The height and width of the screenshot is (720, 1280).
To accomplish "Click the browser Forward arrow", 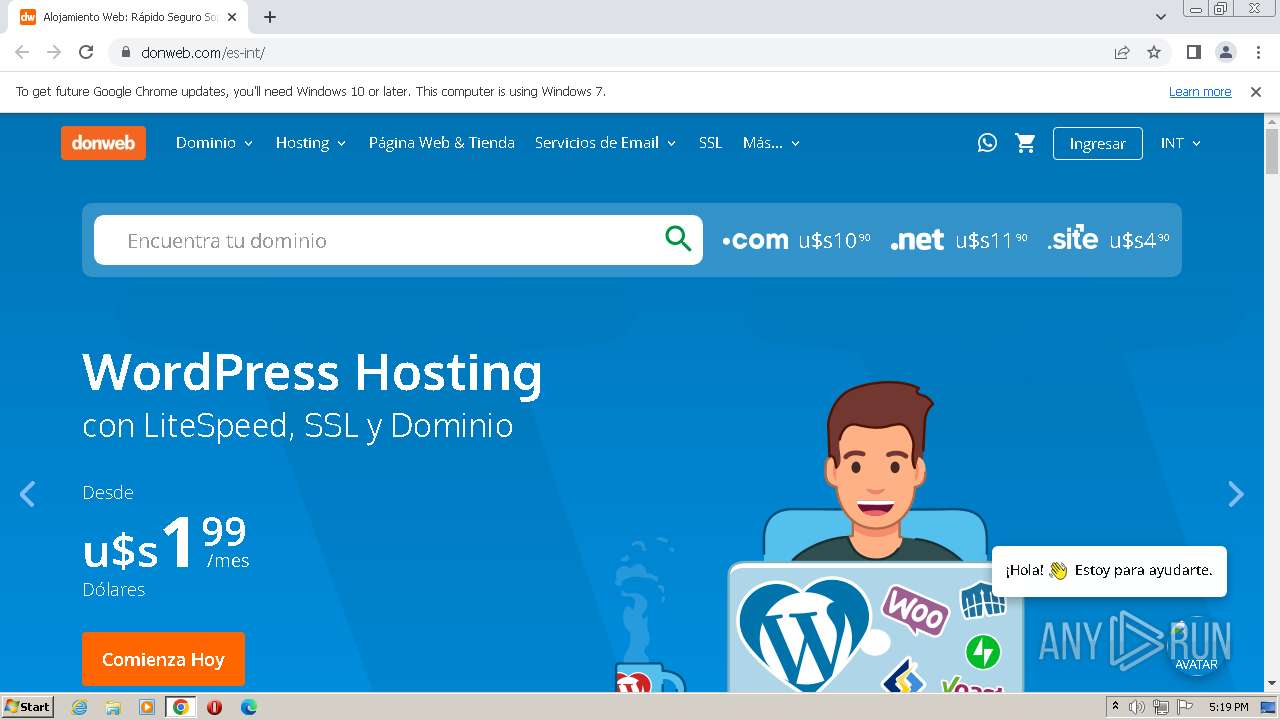I will (54, 53).
